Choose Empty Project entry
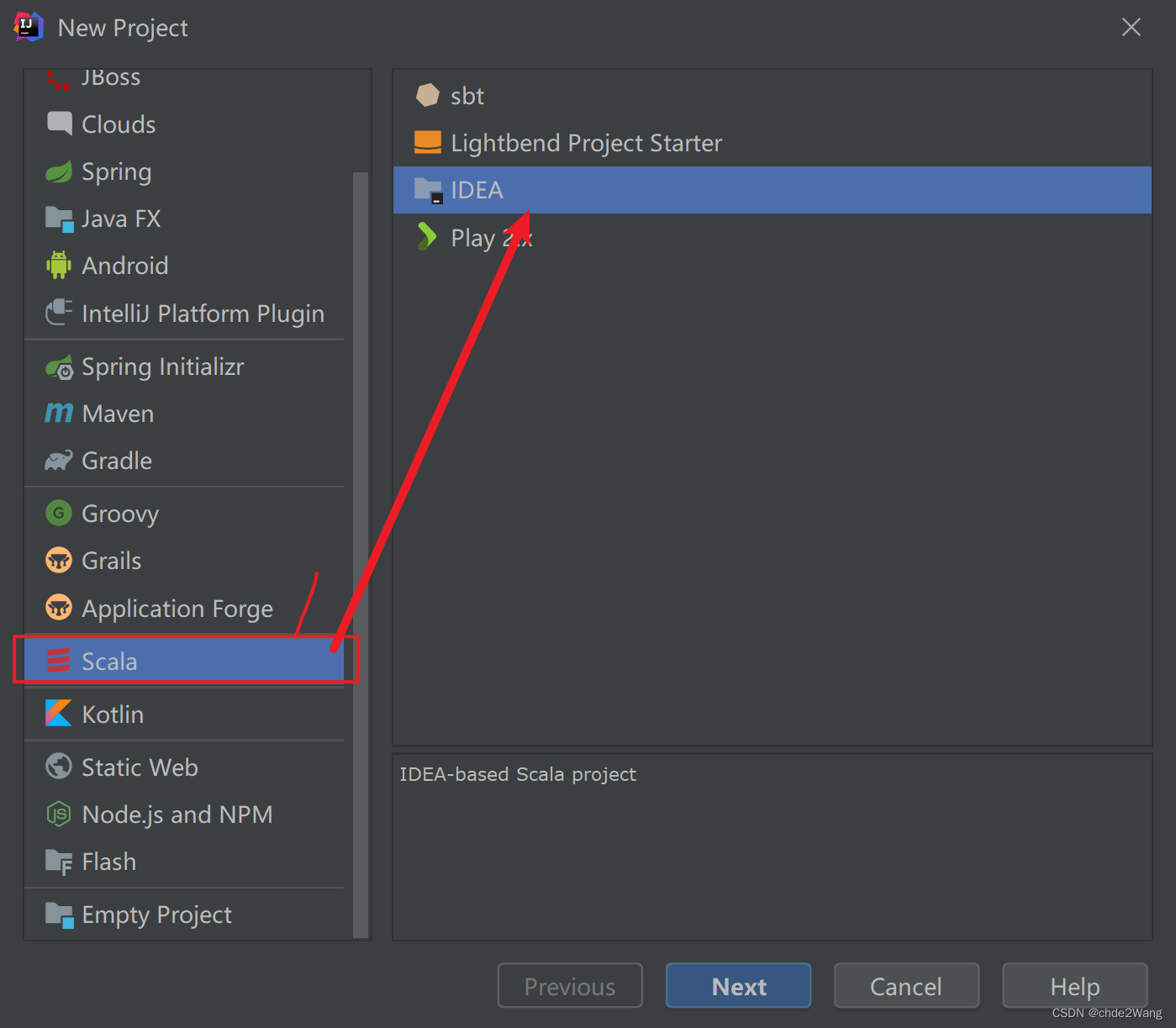The width and height of the screenshot is (1176, 1028). pos(185,915)
